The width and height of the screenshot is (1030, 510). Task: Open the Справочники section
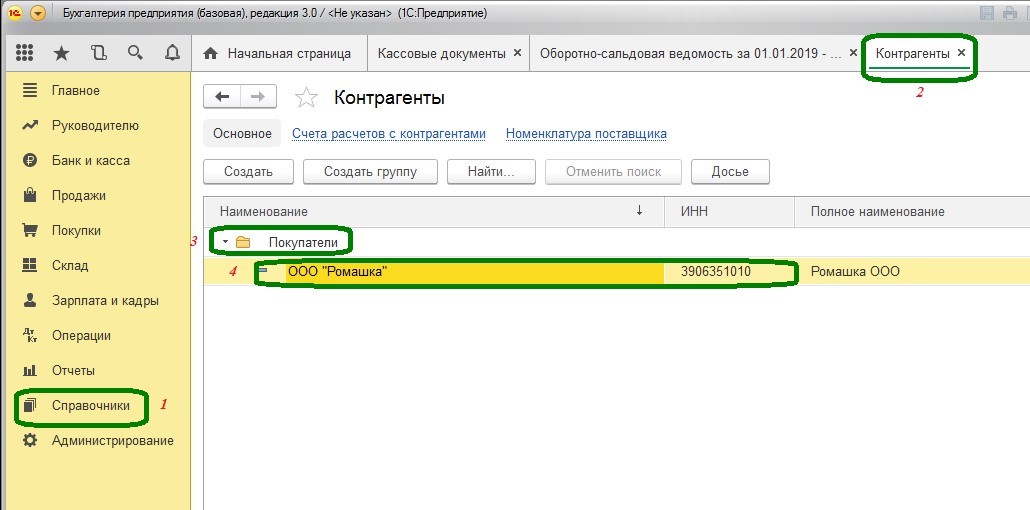(91, 406)
